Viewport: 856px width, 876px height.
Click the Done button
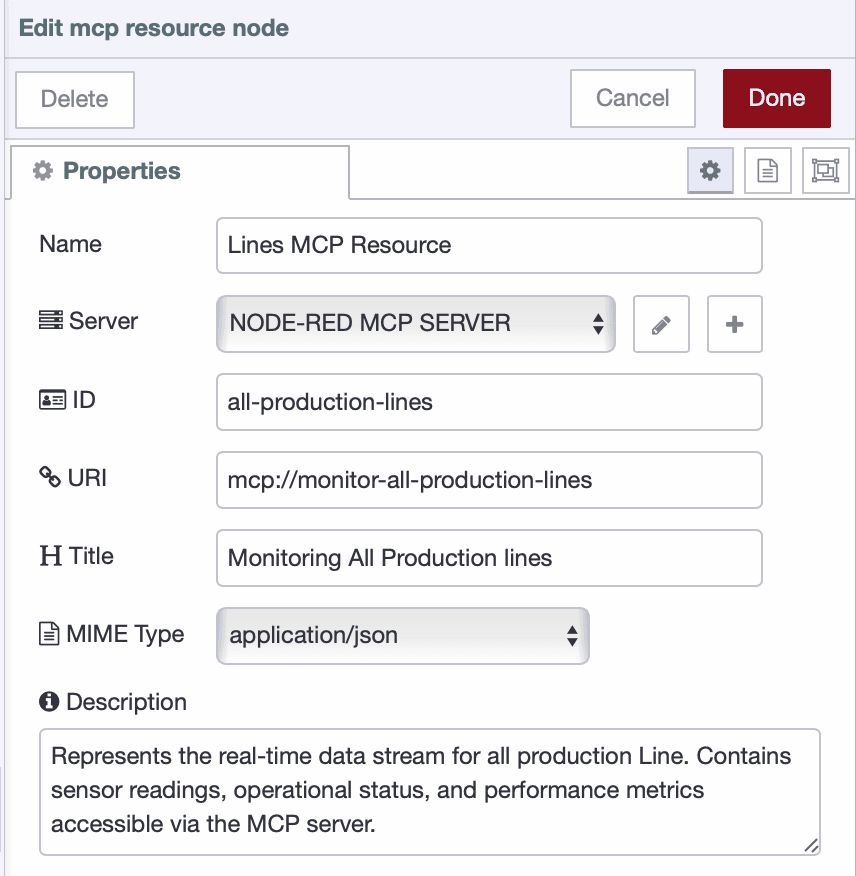point(777,98)
